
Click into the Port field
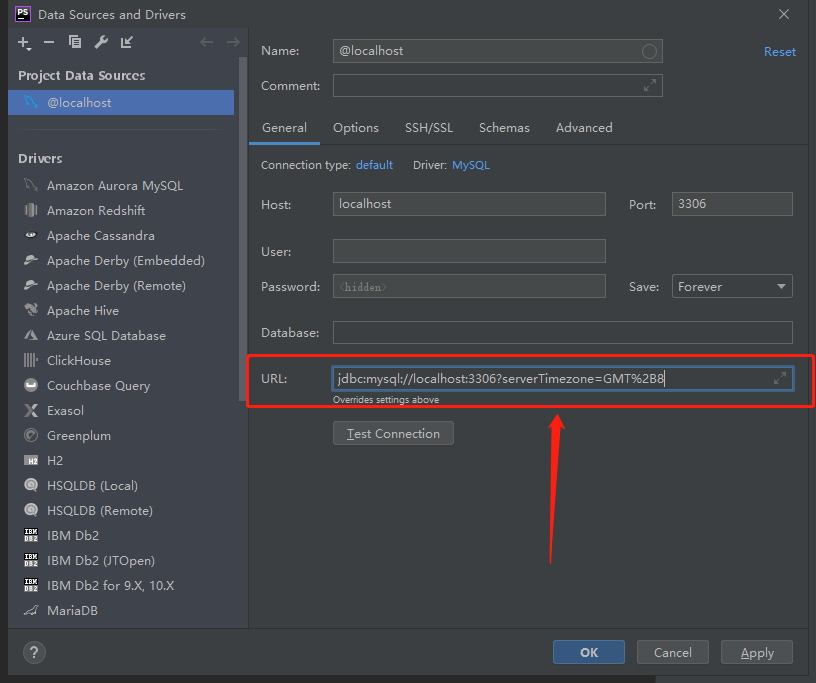[x=732, y=204]
